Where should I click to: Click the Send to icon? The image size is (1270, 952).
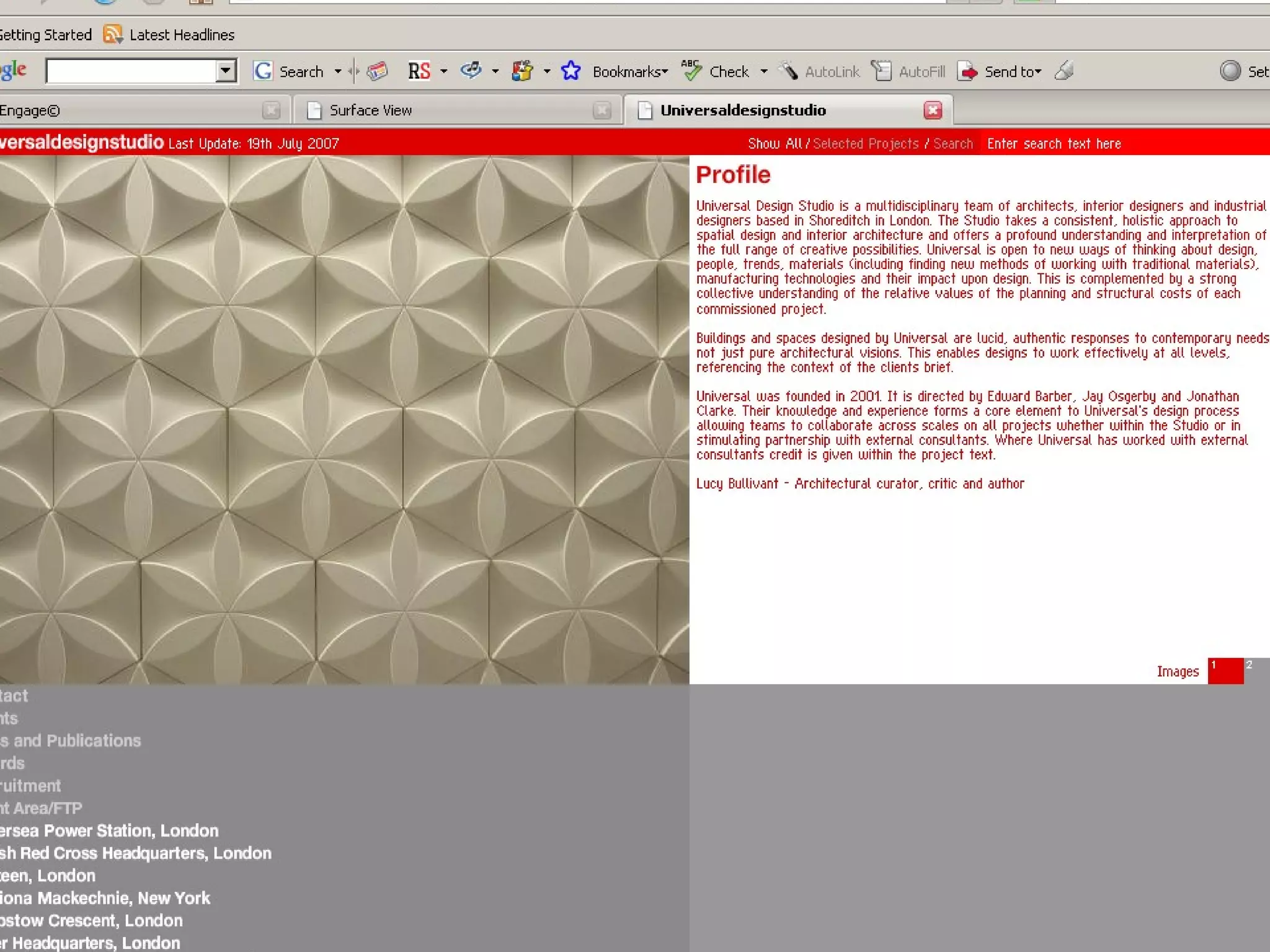point(967,72)
